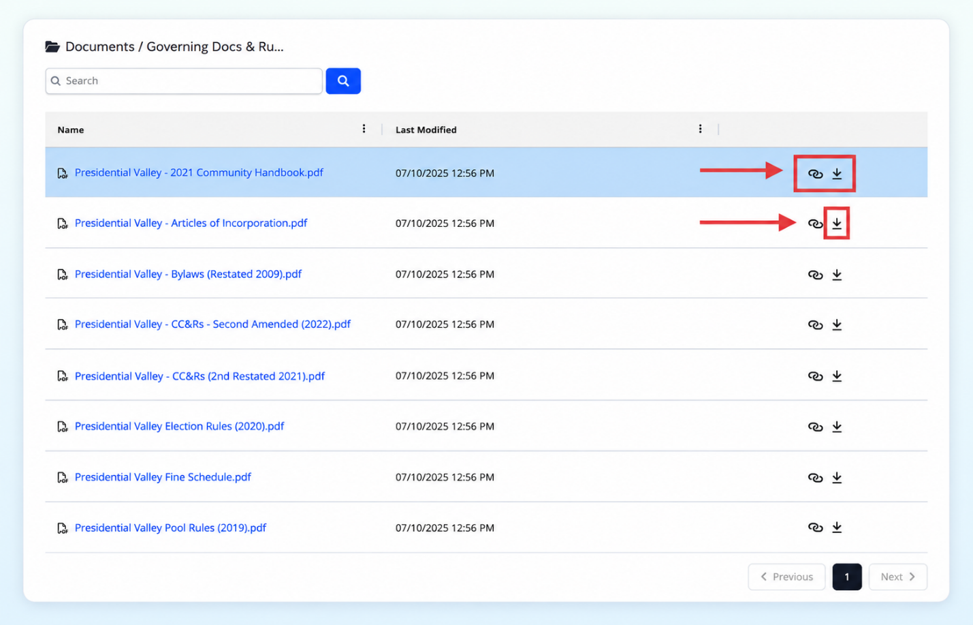The image size is (973, 625).
Task: Click Documents / Governing Docs breadcrumb text
Action: (x=174, y=47)
